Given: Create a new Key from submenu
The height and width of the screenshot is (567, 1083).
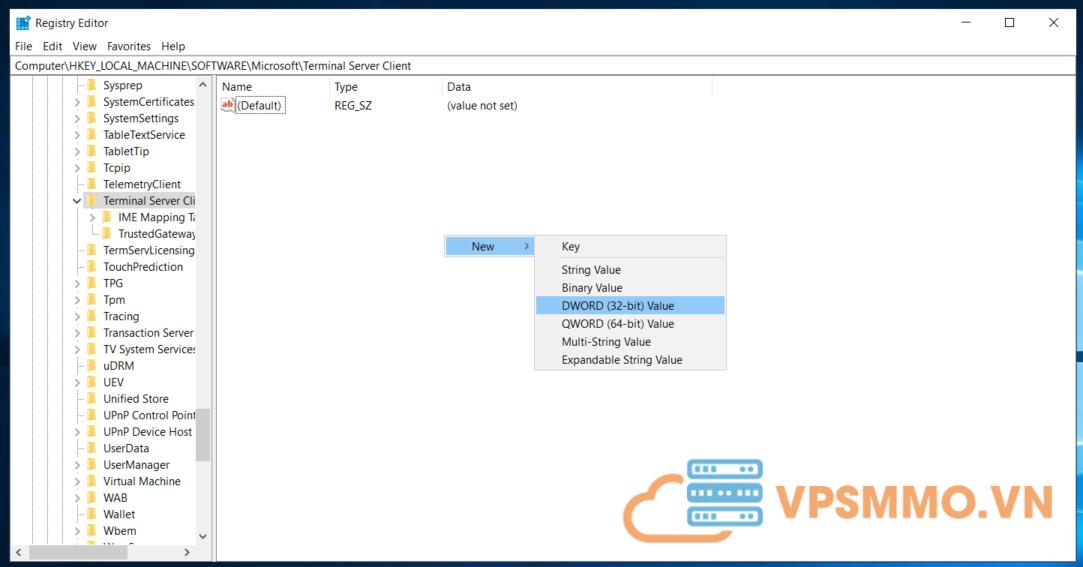Looking at the screenshot, I should click(570, 247).
